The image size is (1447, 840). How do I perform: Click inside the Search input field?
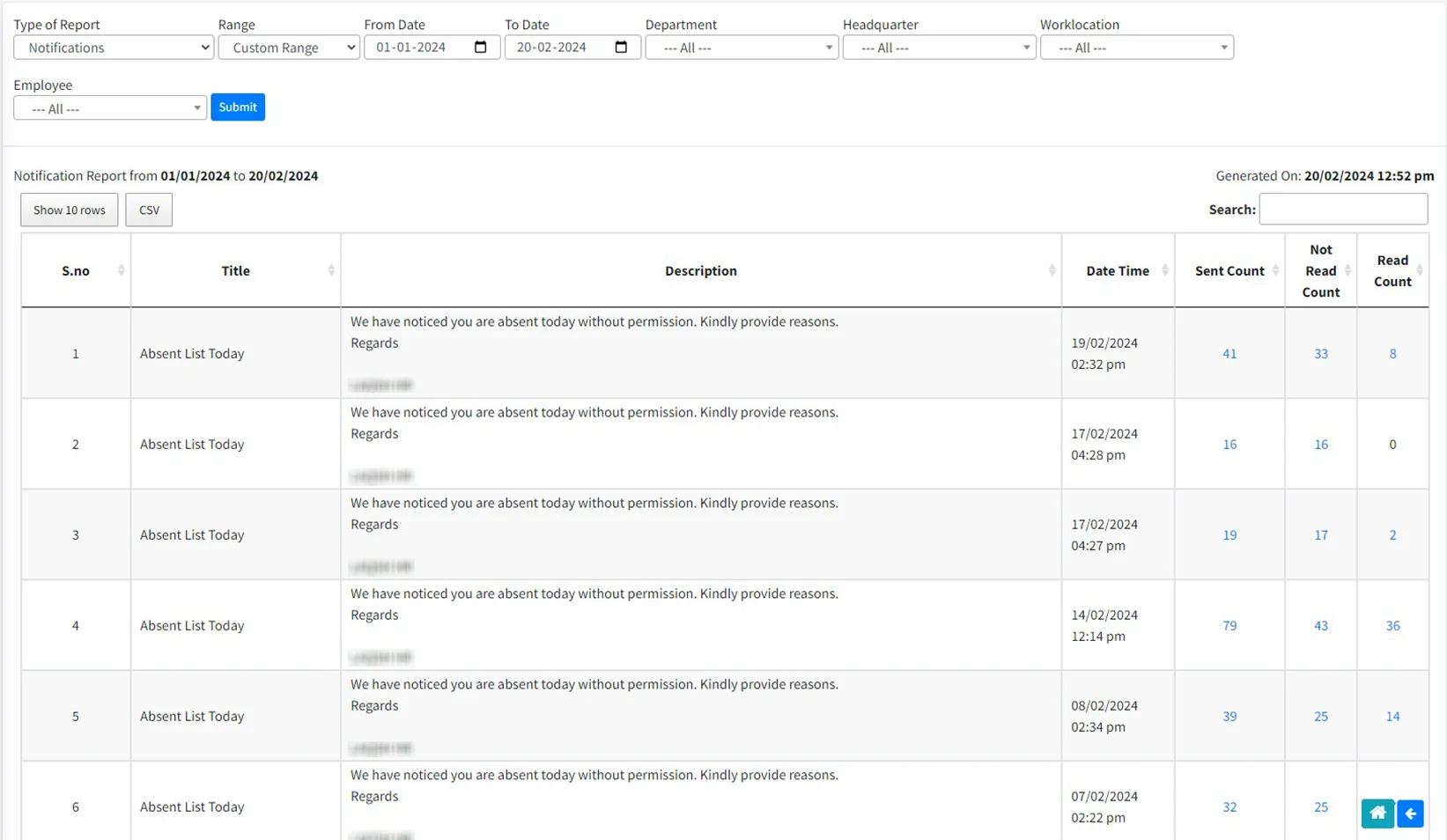point(1342,210)
